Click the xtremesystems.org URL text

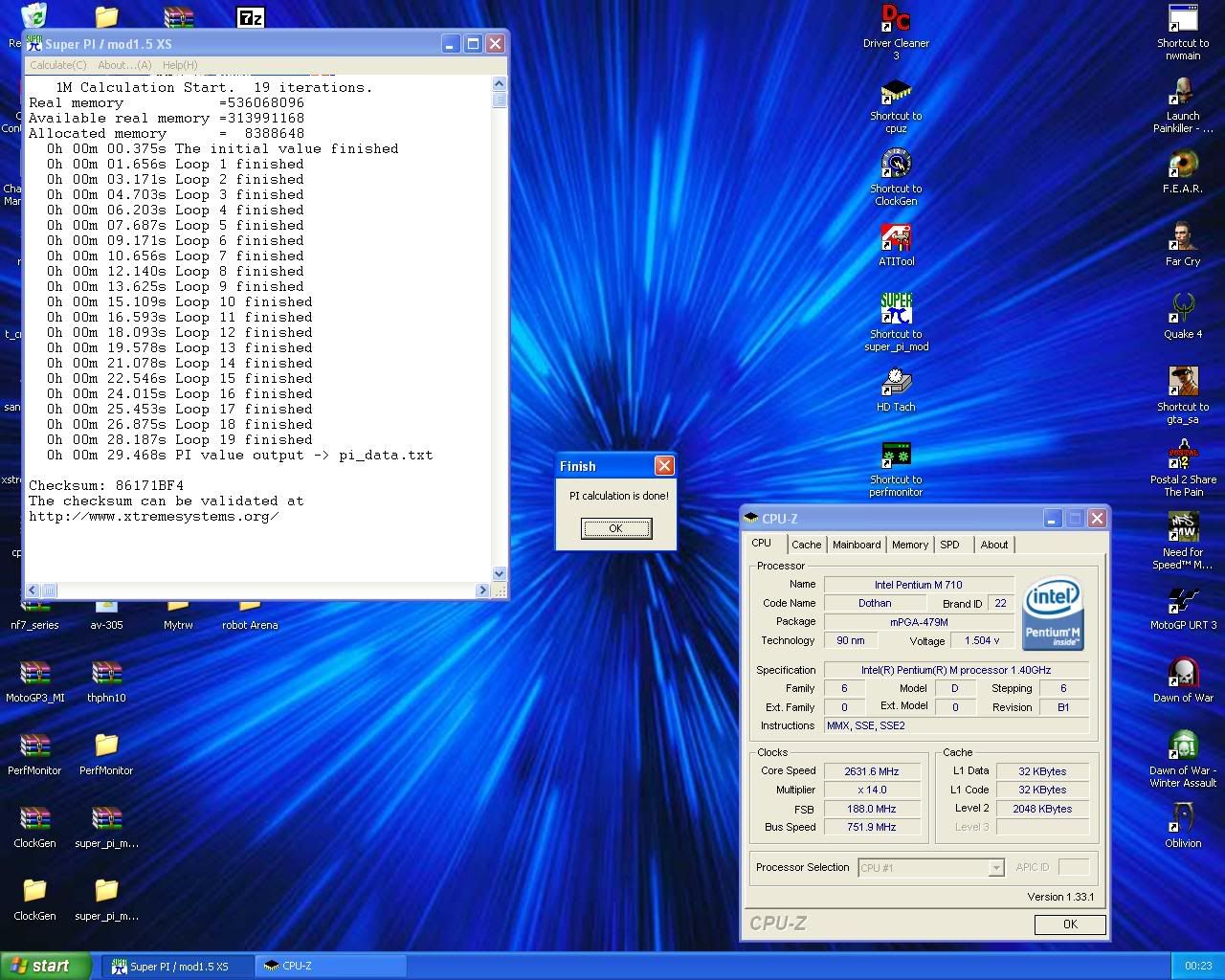coord(154,516)
